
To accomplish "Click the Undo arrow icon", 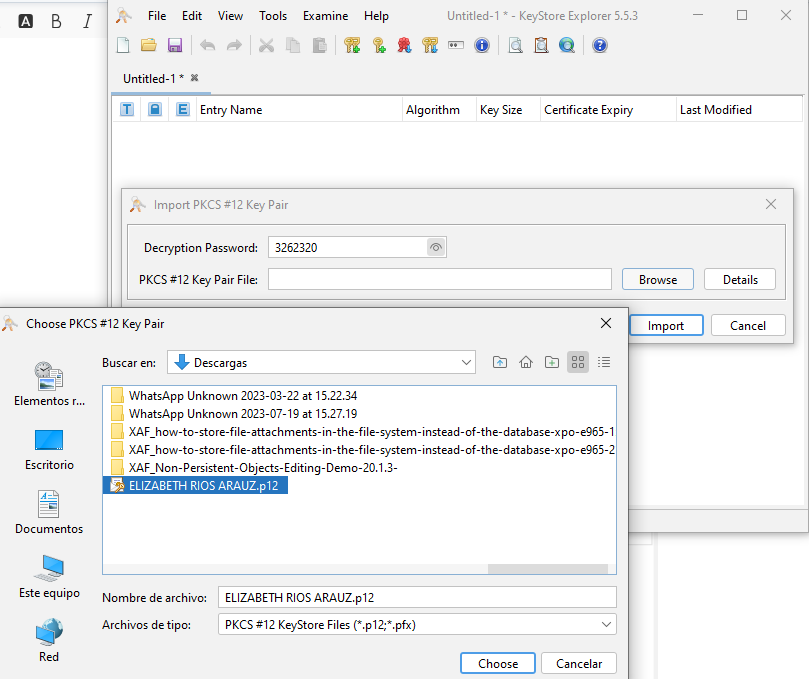I will click(207, 45).
